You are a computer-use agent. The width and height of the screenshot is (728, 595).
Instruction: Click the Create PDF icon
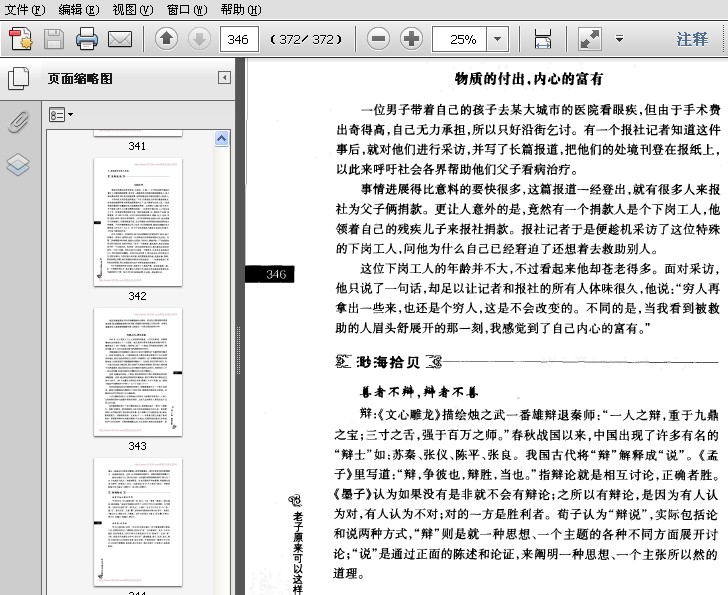20,39
